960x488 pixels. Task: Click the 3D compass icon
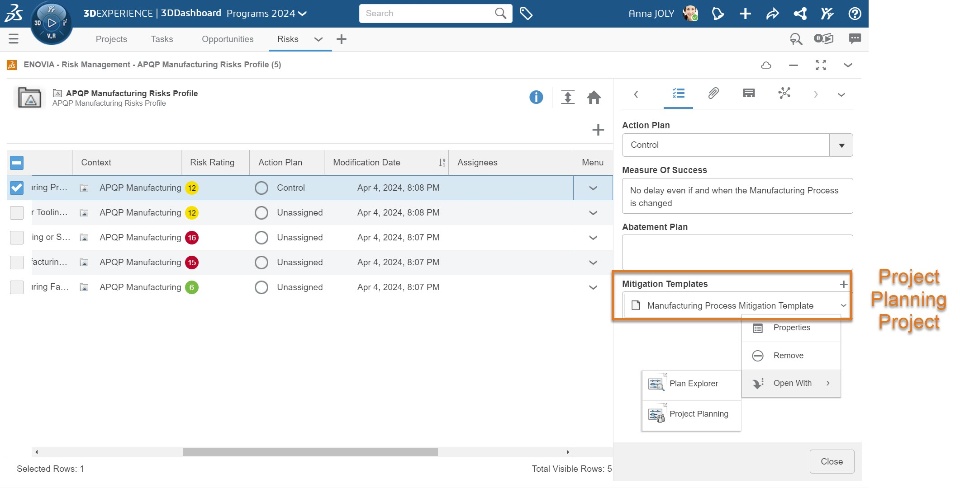52,24
